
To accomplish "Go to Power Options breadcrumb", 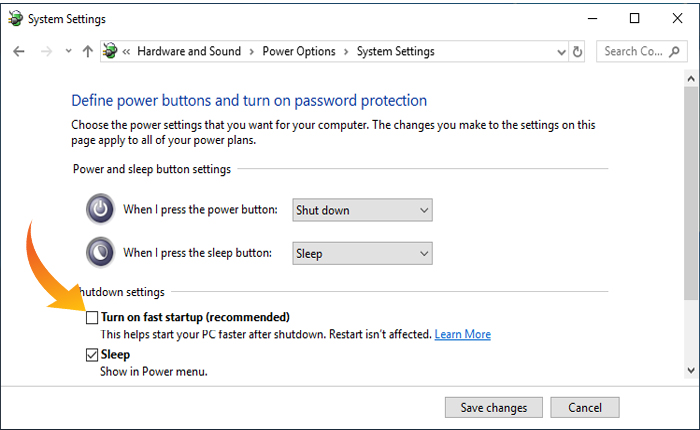I will (299, 51).
